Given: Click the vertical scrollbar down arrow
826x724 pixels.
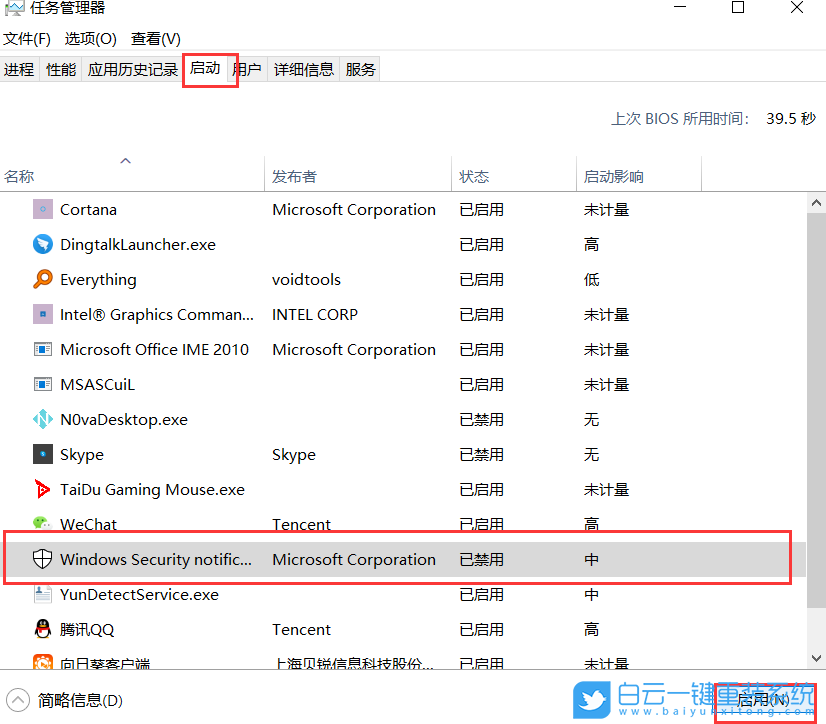Looking at the screenshot, I should 816,659.
